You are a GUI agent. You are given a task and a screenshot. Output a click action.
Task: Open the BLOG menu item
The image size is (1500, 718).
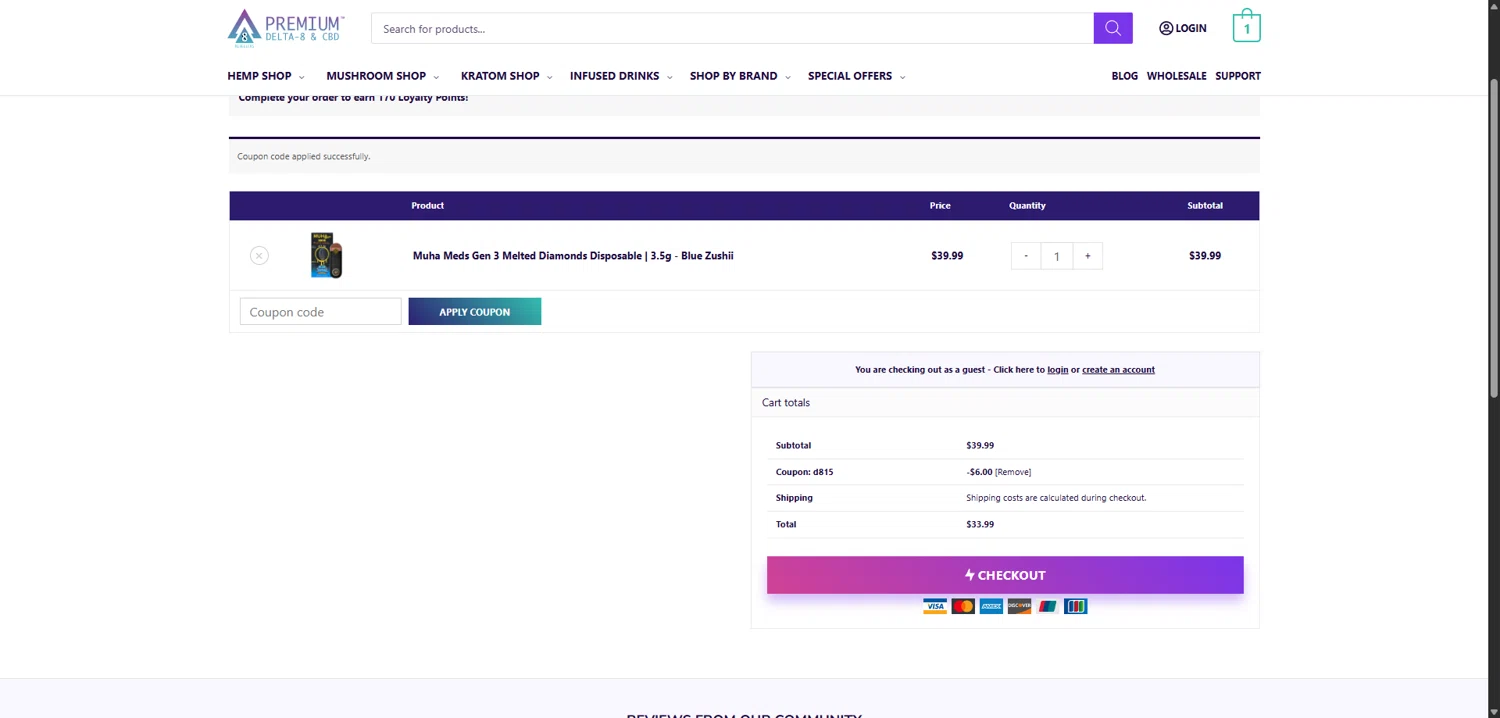[1125, 76]
